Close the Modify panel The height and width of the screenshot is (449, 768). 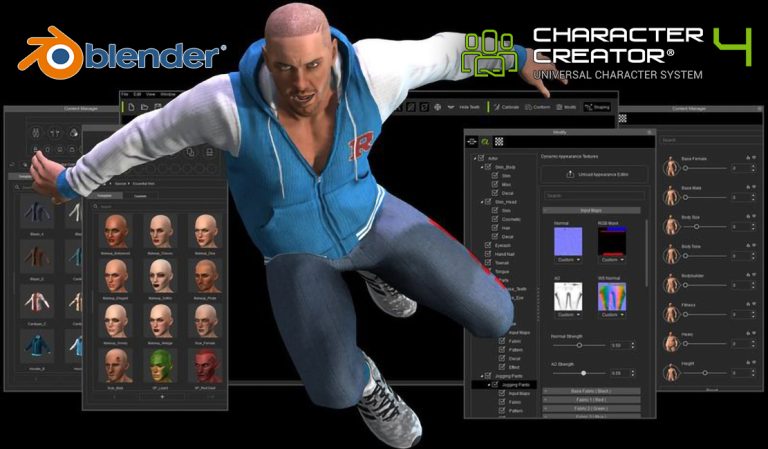(650, 132)
